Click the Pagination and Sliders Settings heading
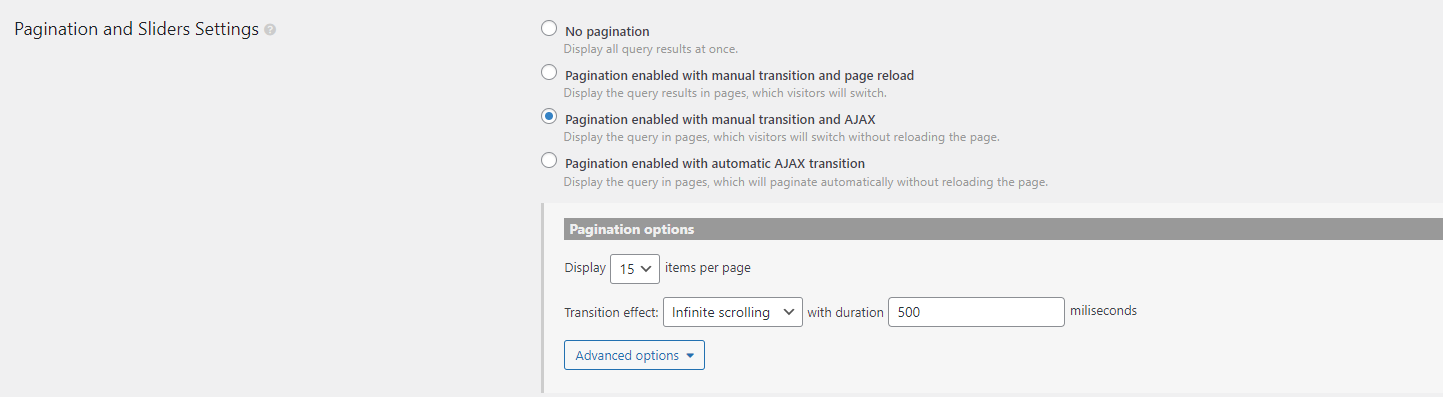This screenshot has width=1443, height=397. point(136,29)
